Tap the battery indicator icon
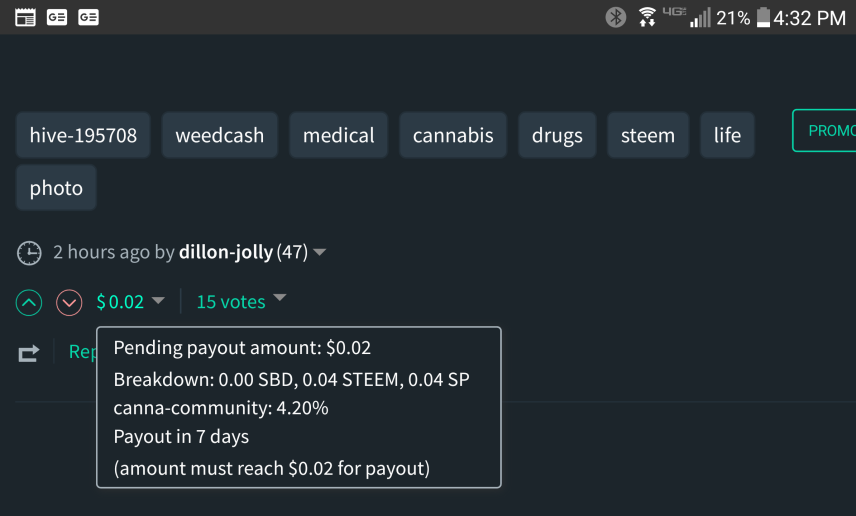Image resolution: width=856 pixels, height=516 pixels. point(764,17)
